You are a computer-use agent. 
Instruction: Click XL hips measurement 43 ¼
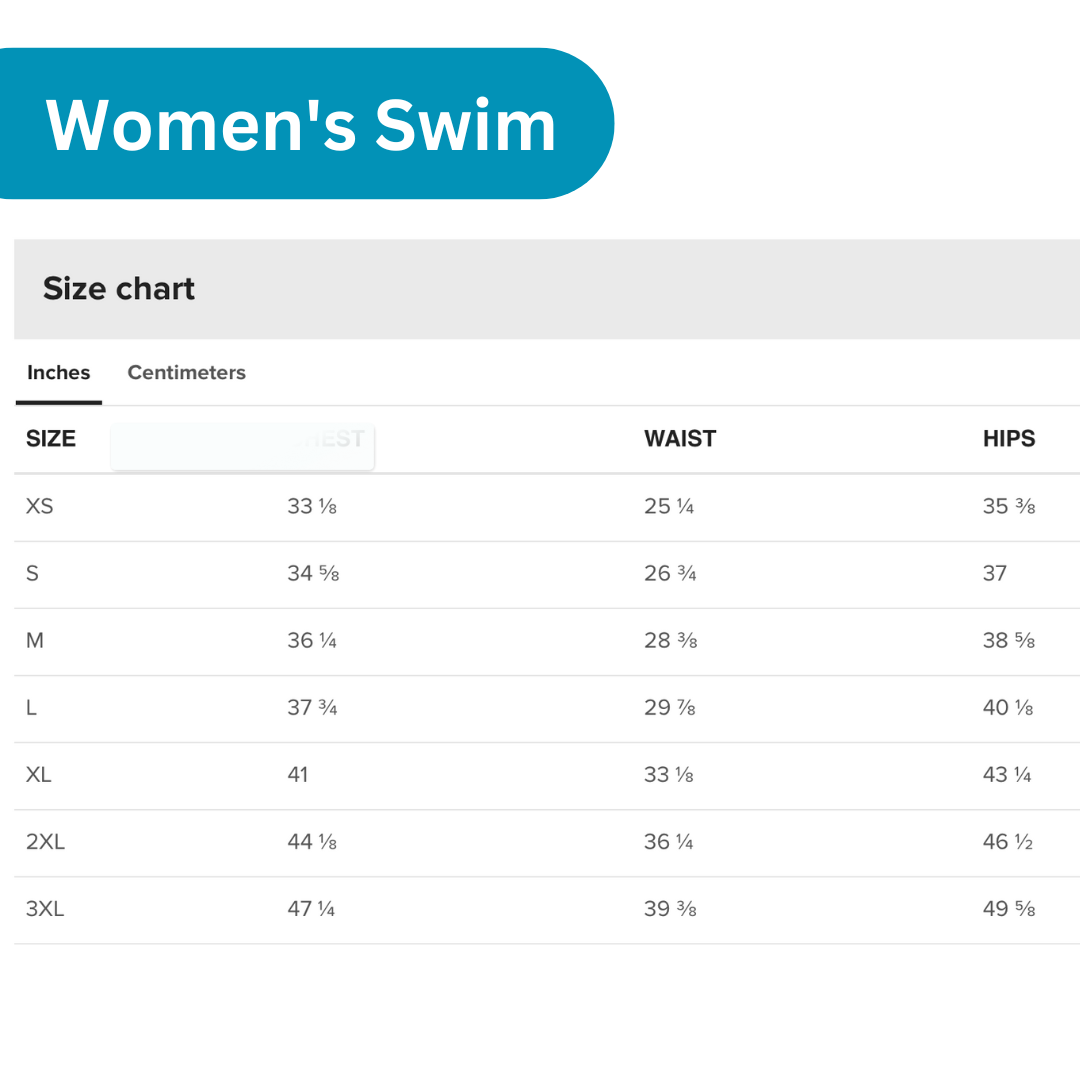(1007, 775)
